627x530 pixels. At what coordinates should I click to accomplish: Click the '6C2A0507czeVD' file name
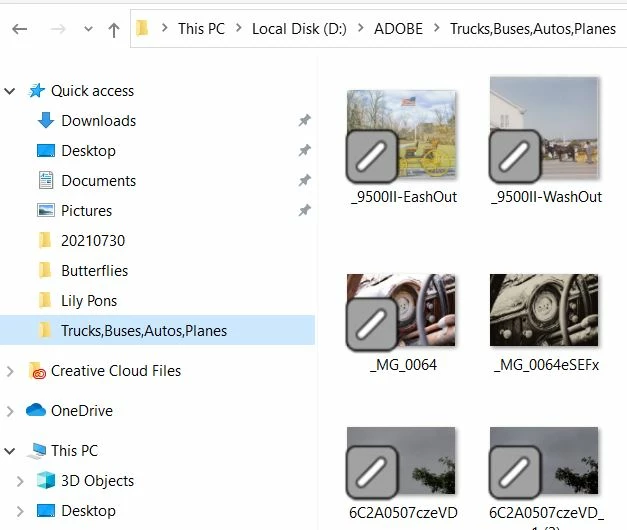click(x=403, y=513)
